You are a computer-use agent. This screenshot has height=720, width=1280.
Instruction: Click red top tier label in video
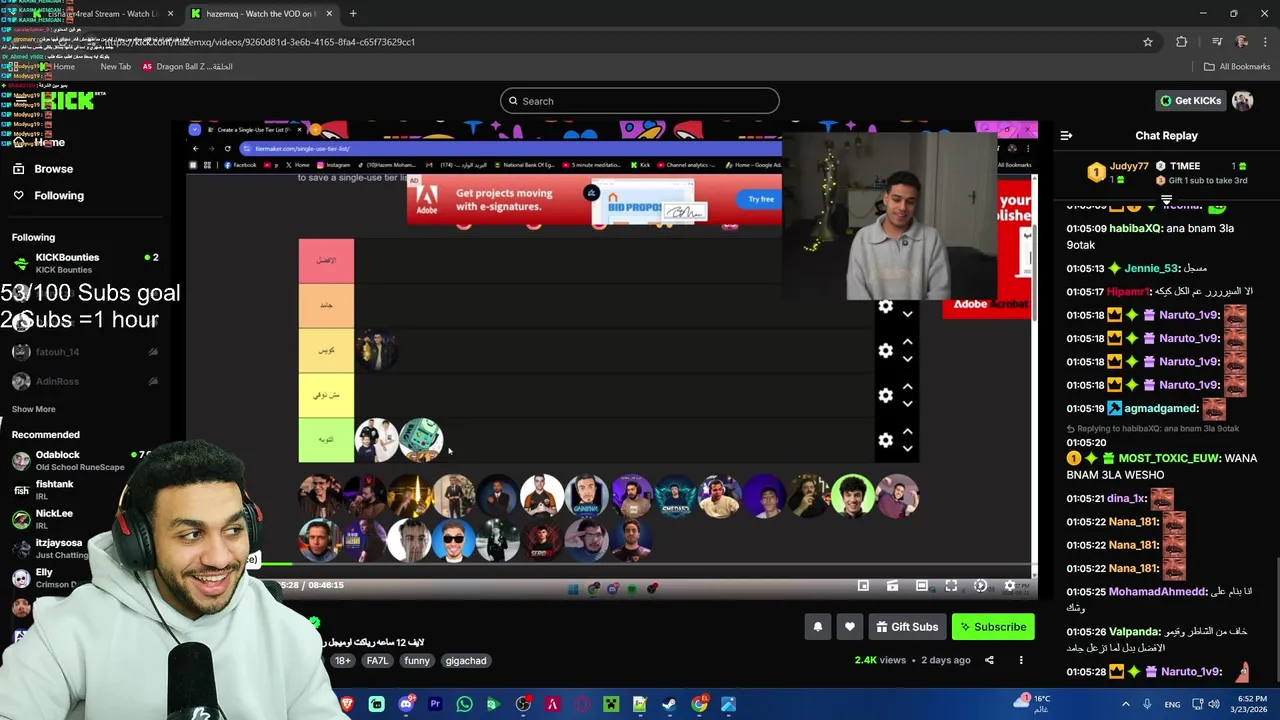pos(326,261)
